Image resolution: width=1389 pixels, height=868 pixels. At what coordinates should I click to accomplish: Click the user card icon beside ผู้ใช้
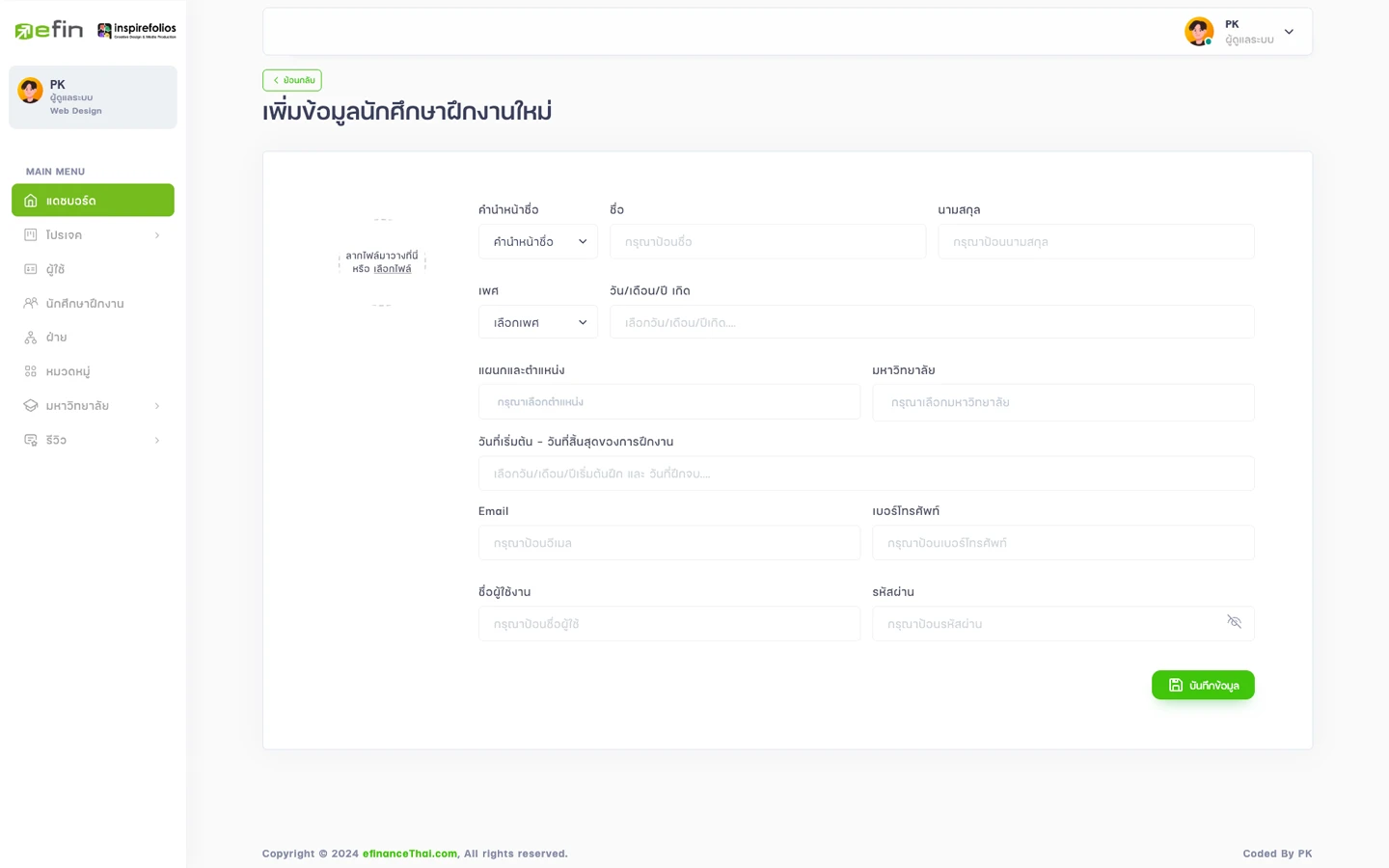point(31,269)
